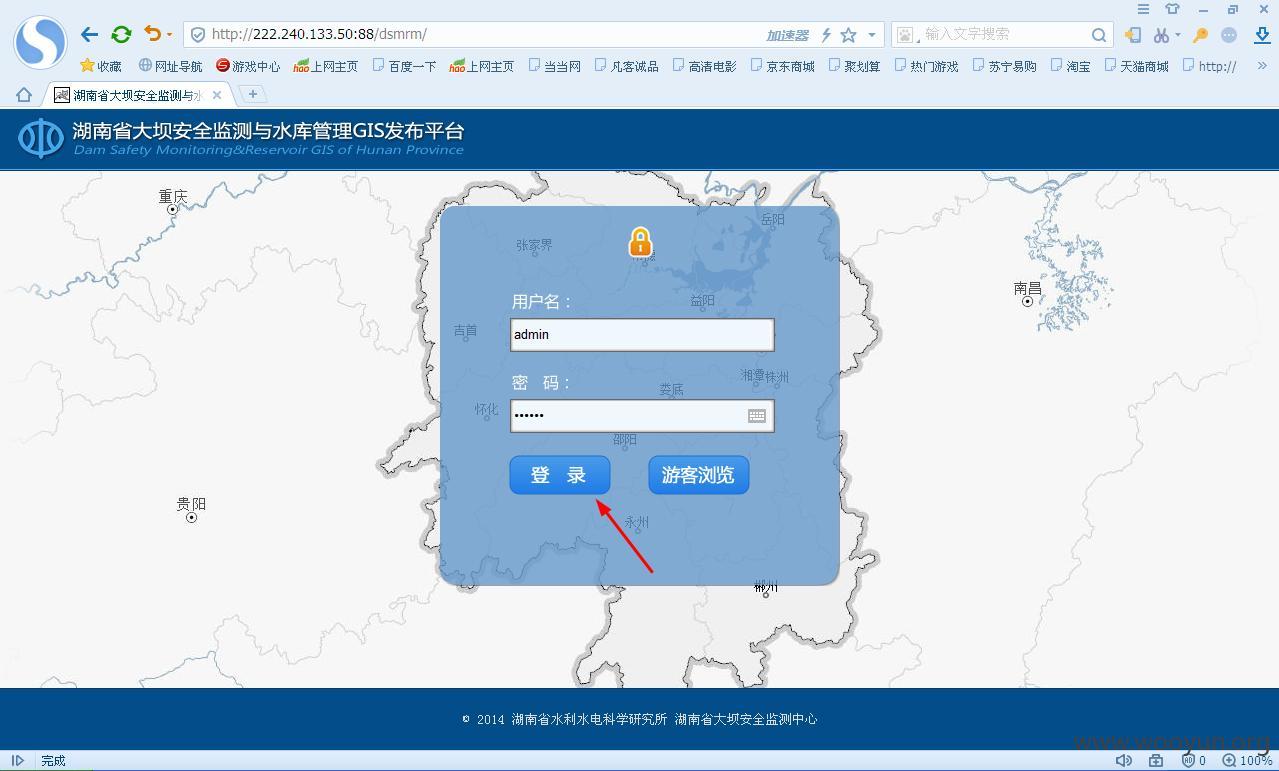Click the home icon by tabs
The image size is (1279, 771).
tap(24, 95)
